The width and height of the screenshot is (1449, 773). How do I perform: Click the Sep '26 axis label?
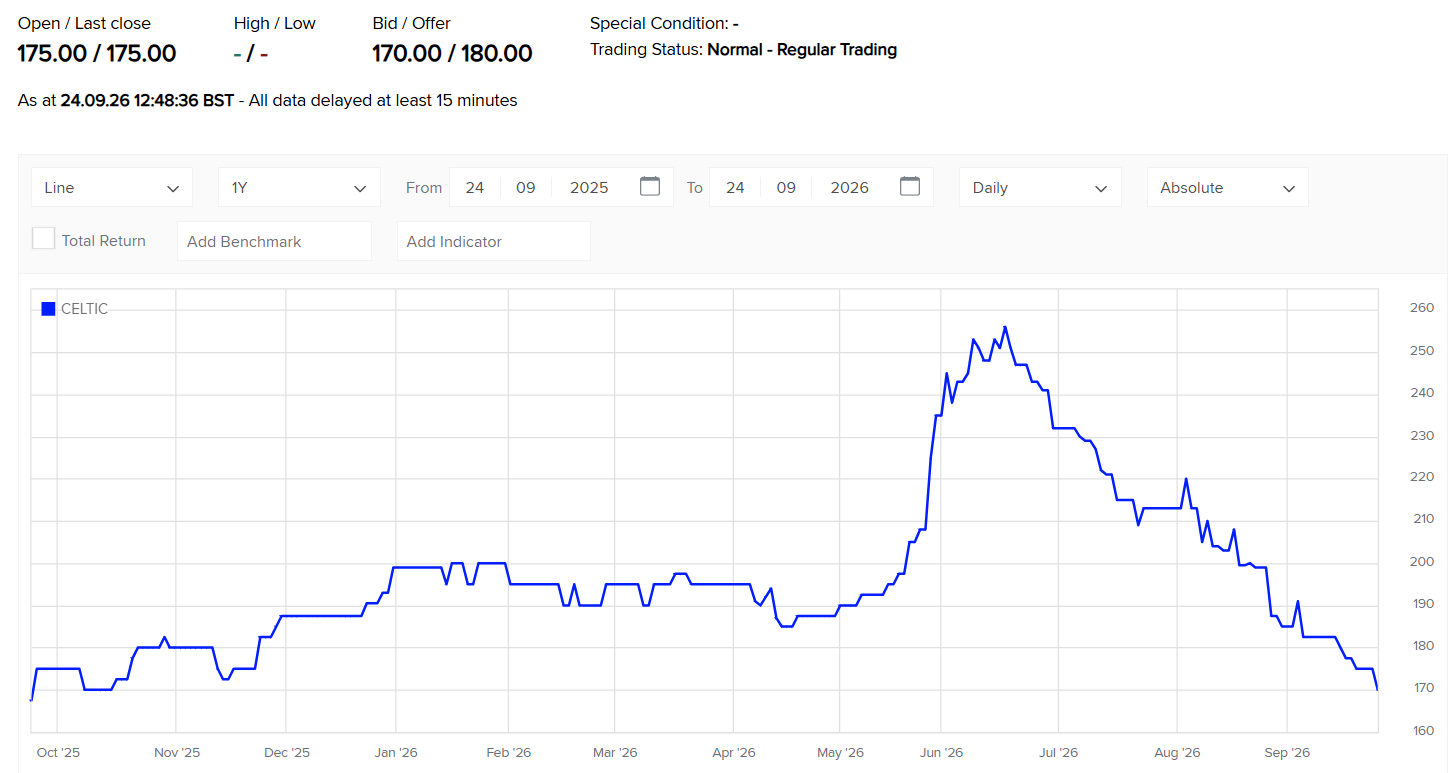point(1287,752)
